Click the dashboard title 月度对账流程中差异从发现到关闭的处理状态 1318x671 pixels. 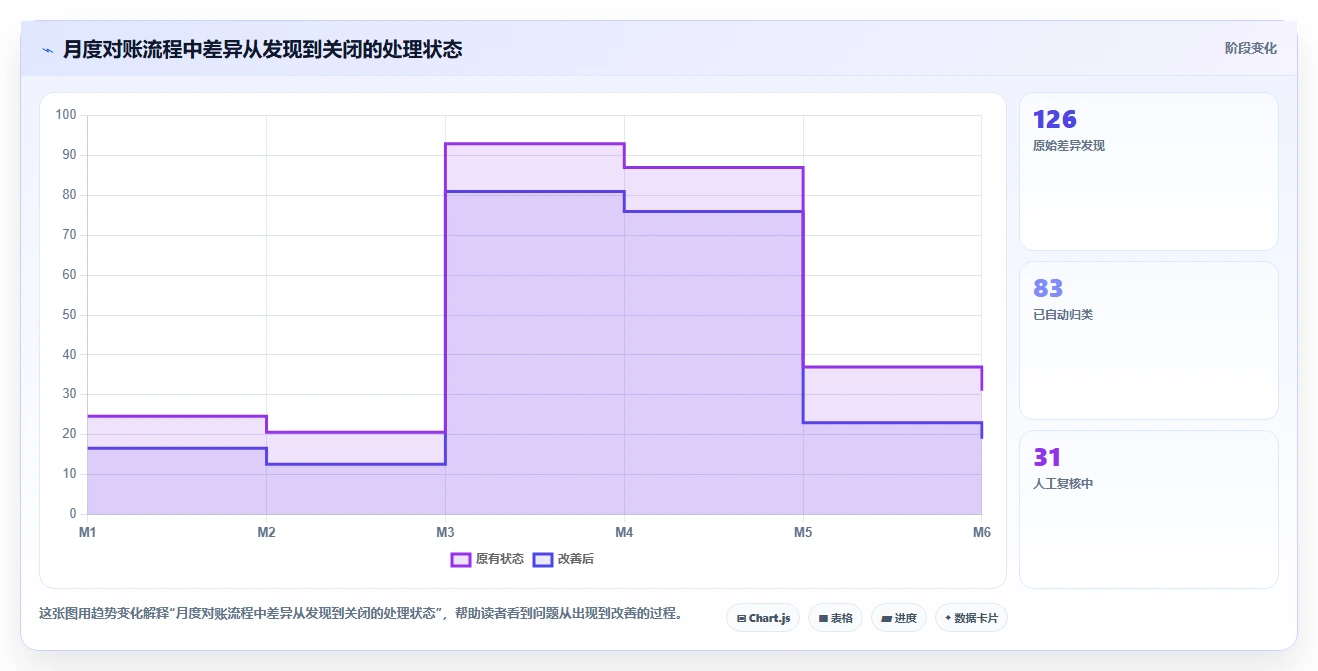262,49
